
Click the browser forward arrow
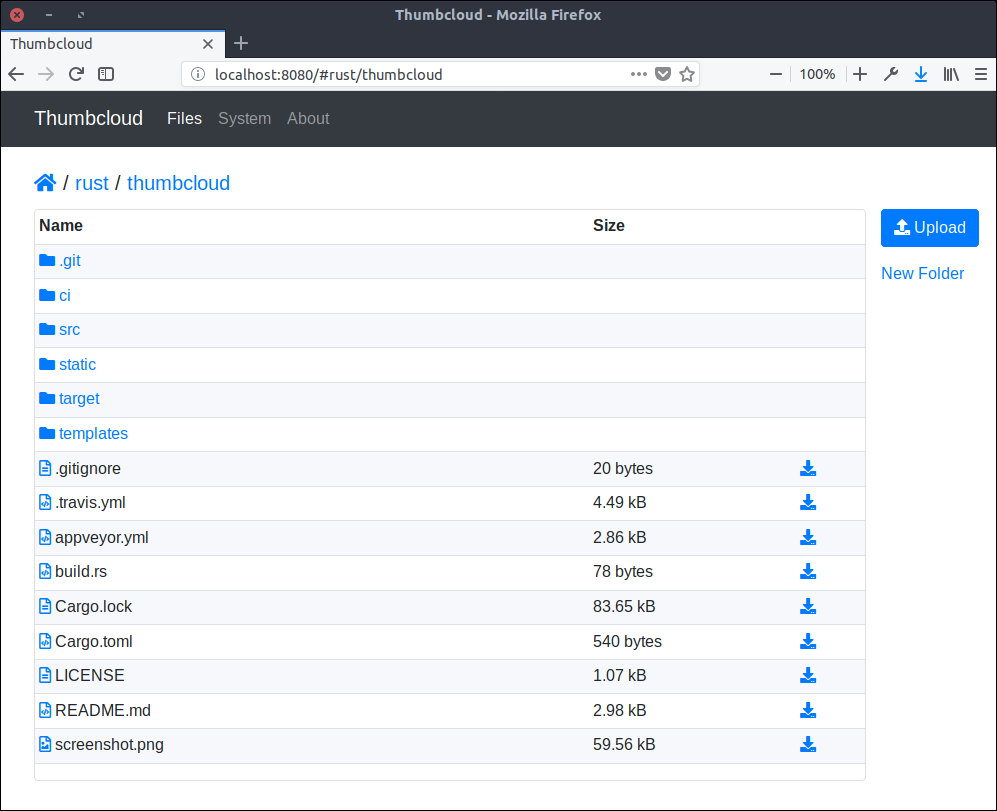pos(46,74)
